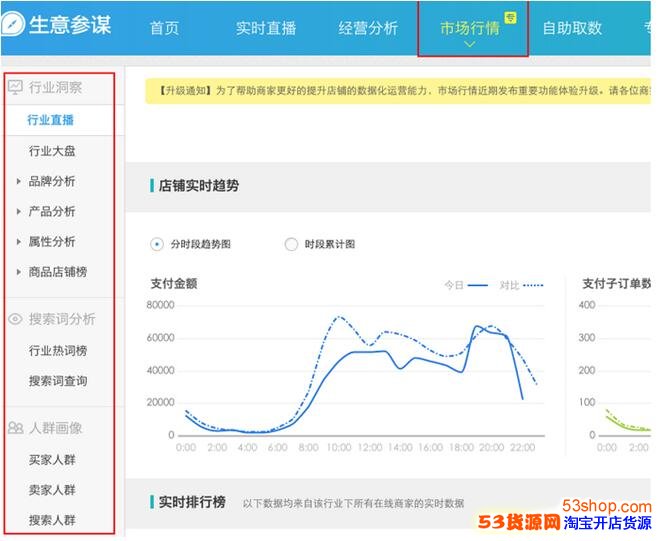Image resolution: width=661 pixels, height=541 pixels.
Task: Open 行业热词榜 in the sidebar
Action: (58, 350)
